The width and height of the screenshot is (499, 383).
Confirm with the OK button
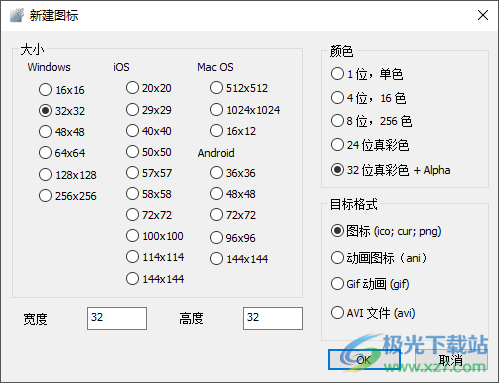[364, 360]
